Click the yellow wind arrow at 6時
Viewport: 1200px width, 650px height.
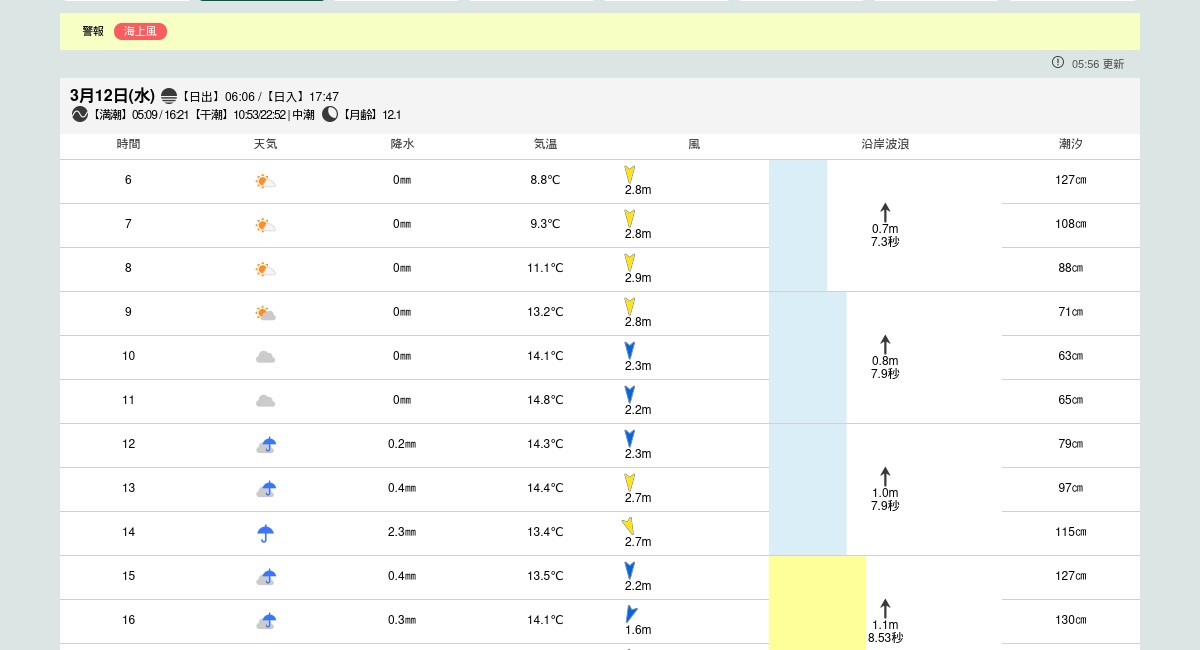[630, 174]
